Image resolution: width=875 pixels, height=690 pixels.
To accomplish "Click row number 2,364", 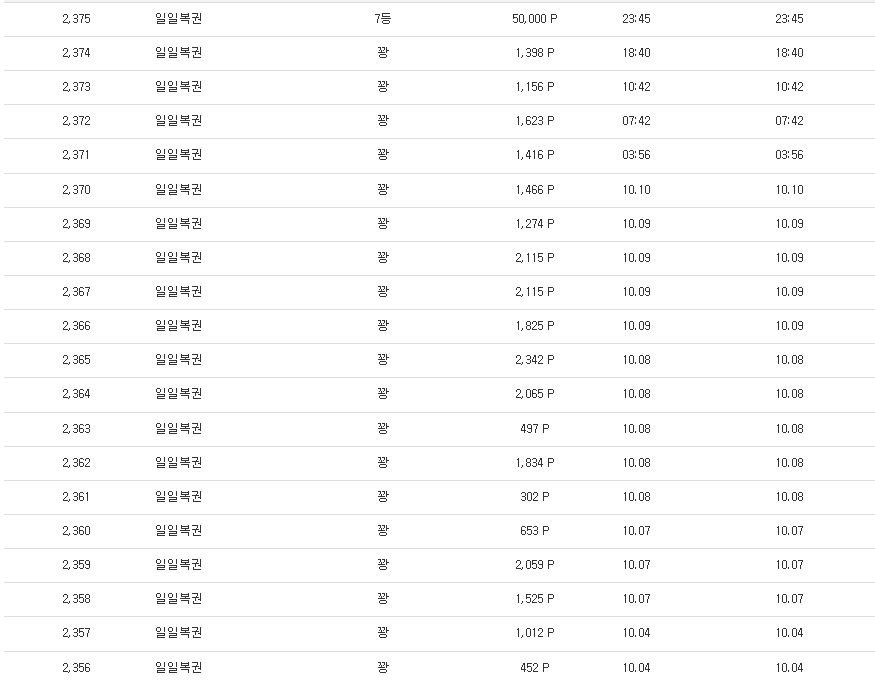I will point(76,394).
